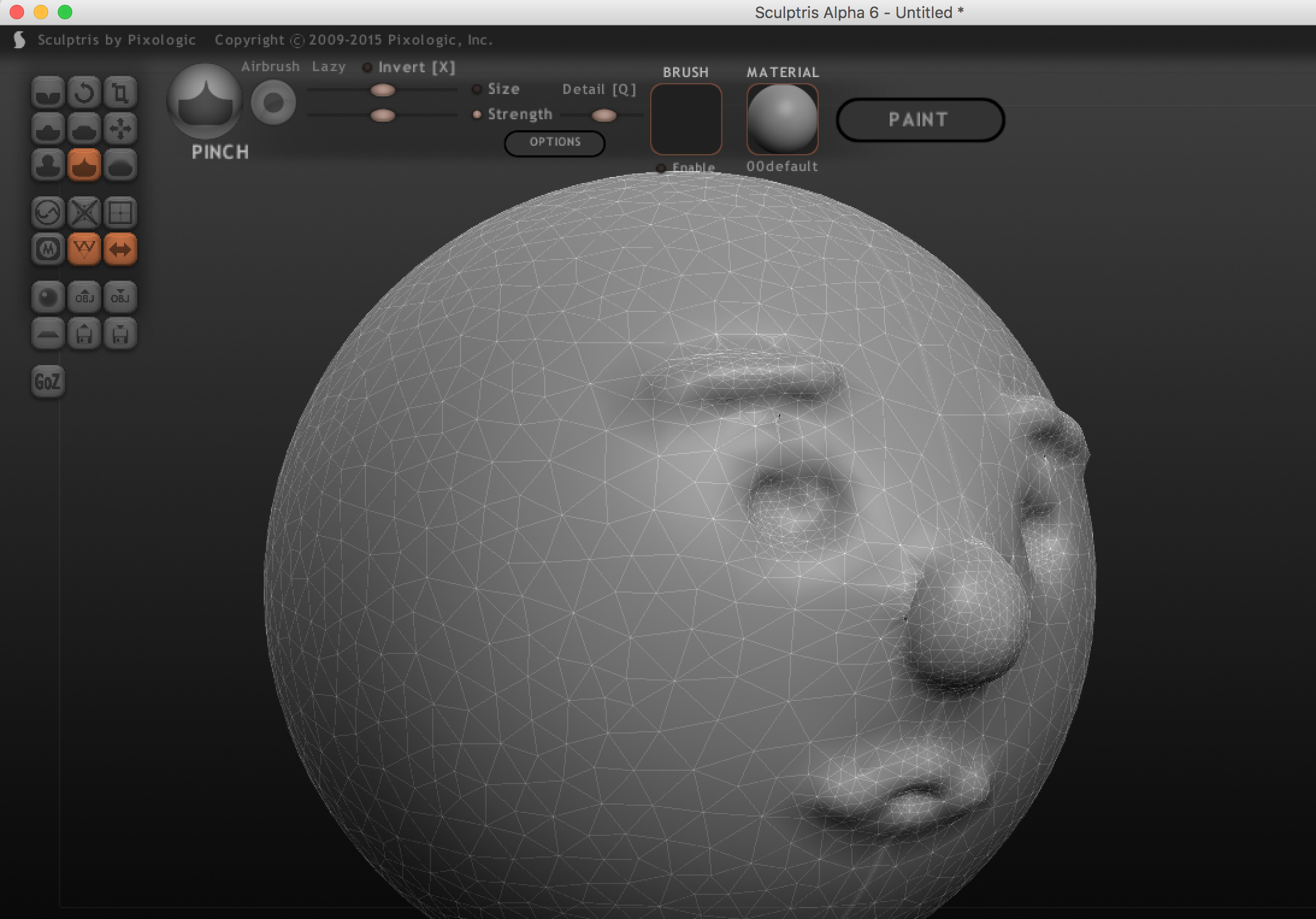Click the Reduce Brush wave-circle icon
Image resolution: width=1316 pixels, height=919 pixels.
click(x=48, y=213)
